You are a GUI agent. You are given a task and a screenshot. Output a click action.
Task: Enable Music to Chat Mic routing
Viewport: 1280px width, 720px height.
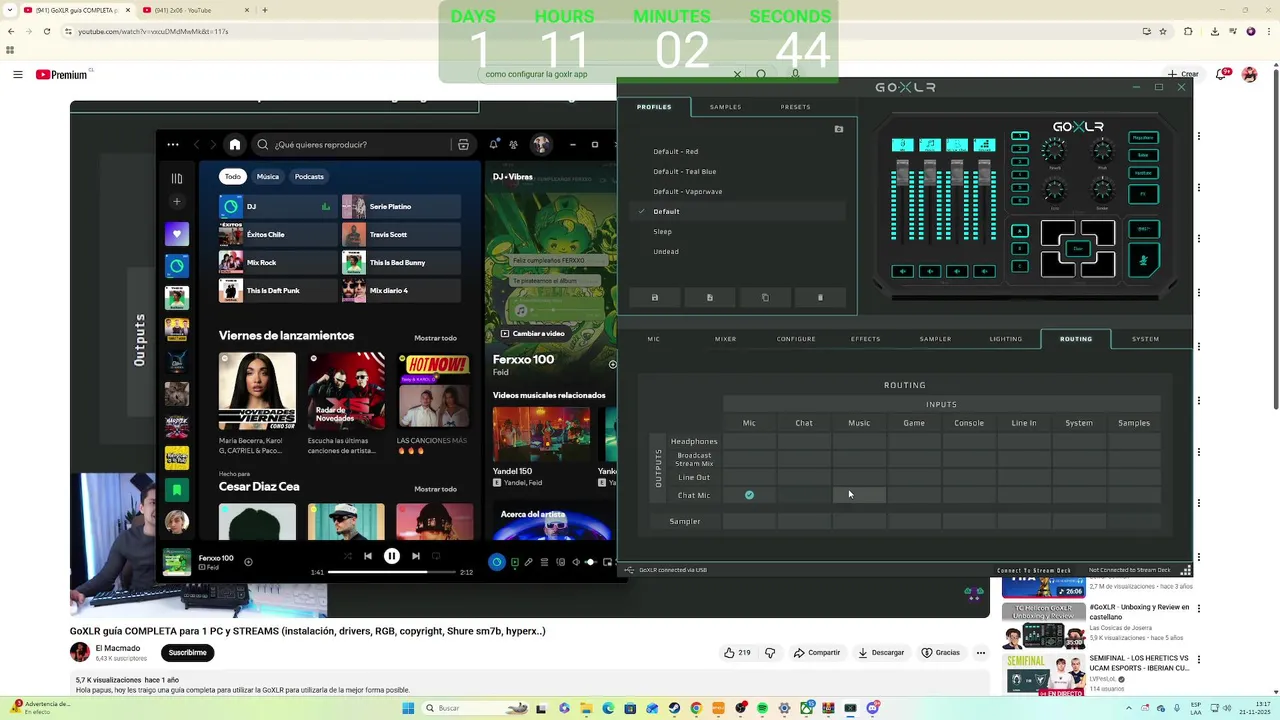[859, 495]
